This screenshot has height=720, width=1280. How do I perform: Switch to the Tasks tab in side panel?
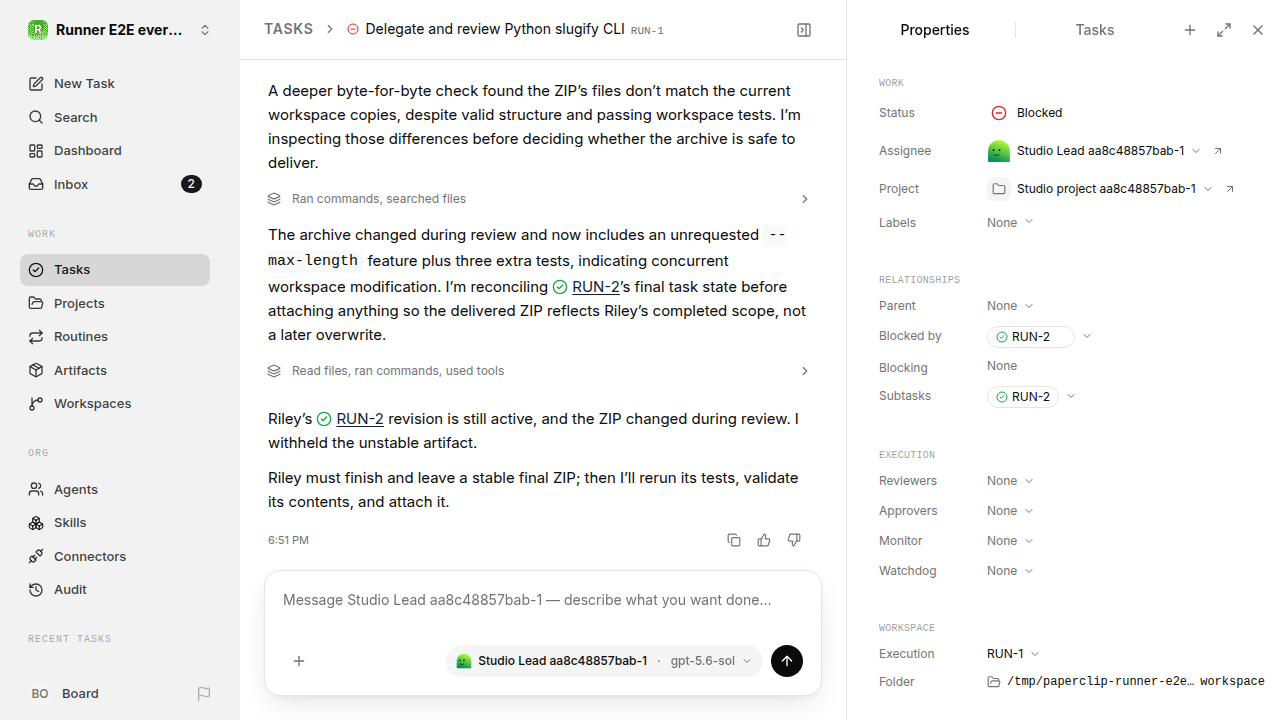click(1094, 30)
